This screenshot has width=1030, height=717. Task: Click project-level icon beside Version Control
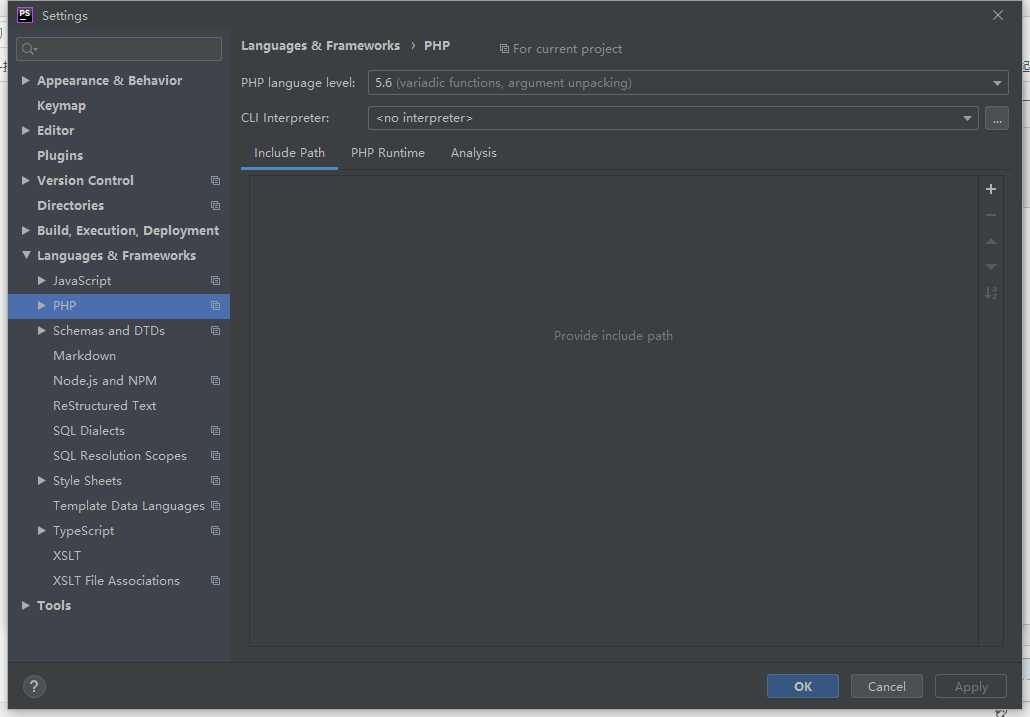pyautogui.click(x=215, y=181)
